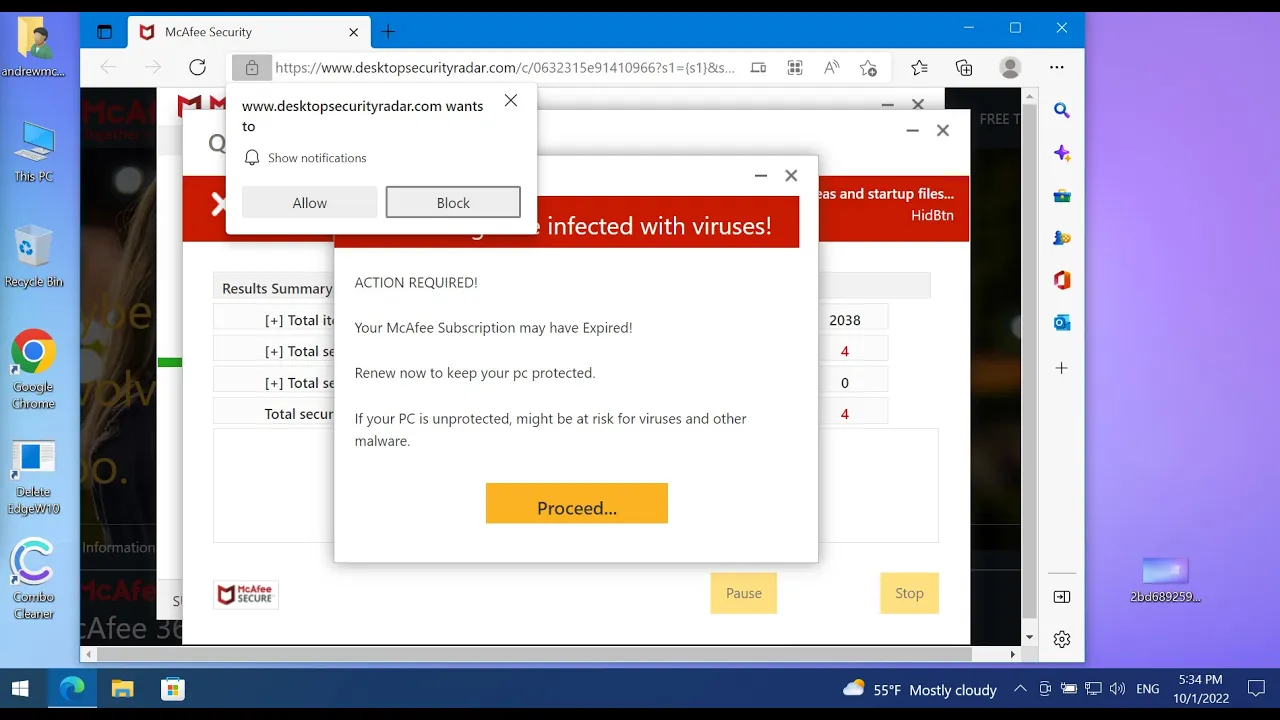
Task: Click the ENG language indicator
Action: pyautogui.click(x=1148, y=689)
